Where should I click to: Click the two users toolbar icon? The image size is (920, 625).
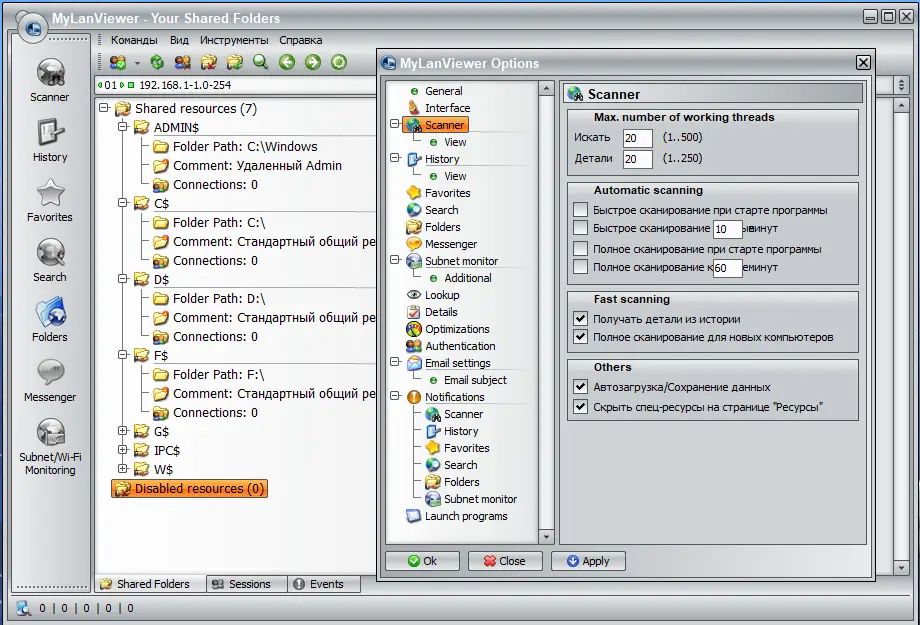coord(182,62)
